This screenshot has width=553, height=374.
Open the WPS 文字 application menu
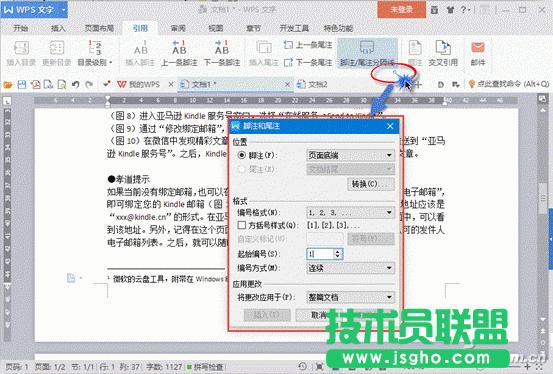click(34, 10)
